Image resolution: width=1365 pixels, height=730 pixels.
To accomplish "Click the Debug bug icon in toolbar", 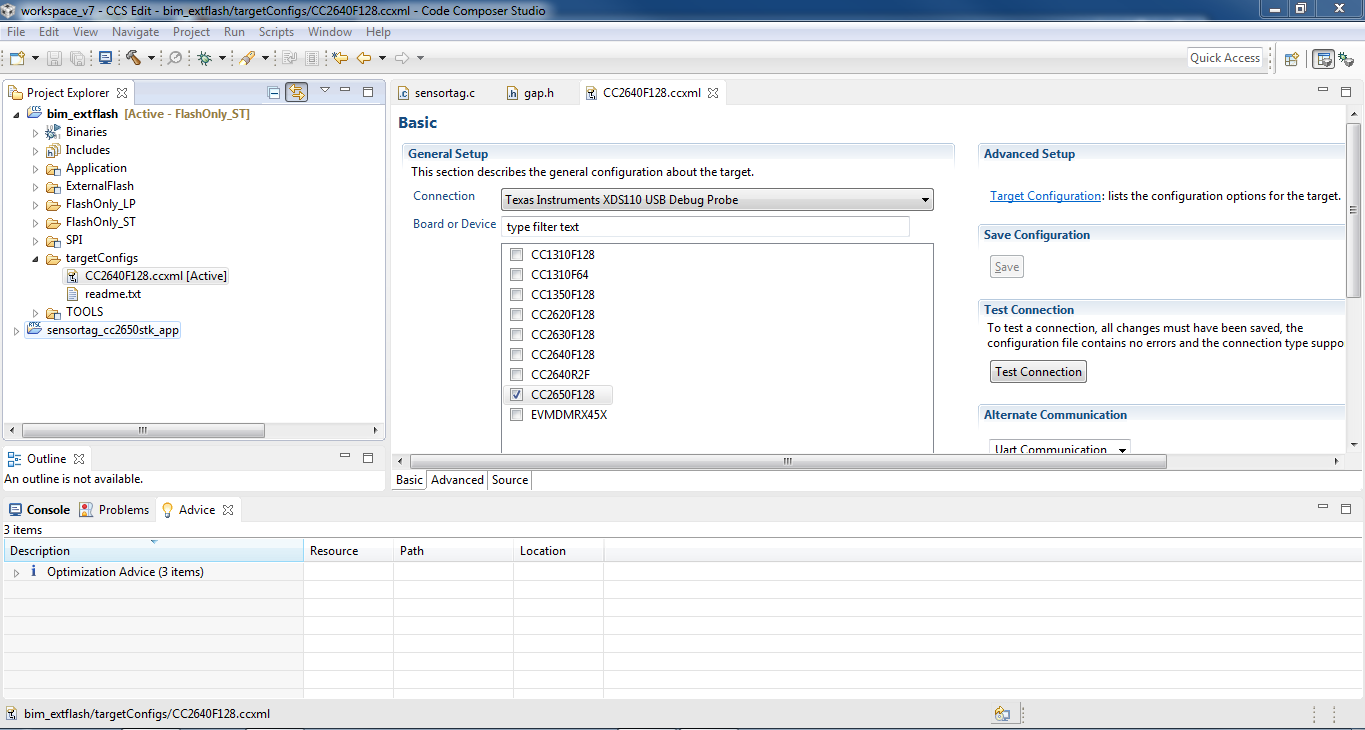I will (x=204, y=58).
